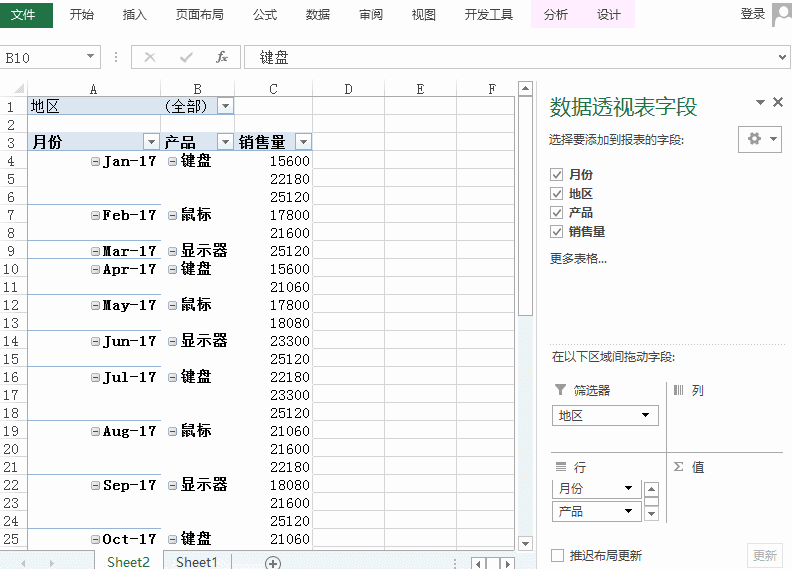This screenshot has width=792, height=569.
Task: Click the user account avatar icon
Action: (x=780, y=14)
